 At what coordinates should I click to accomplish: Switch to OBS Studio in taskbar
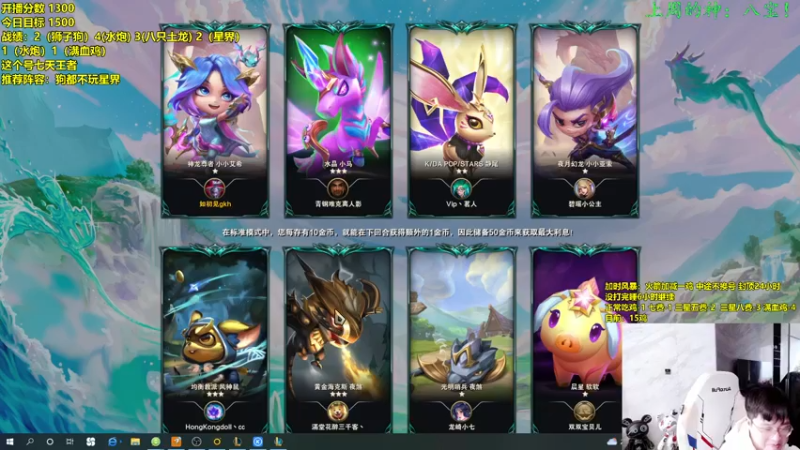(x=196, y=441)
